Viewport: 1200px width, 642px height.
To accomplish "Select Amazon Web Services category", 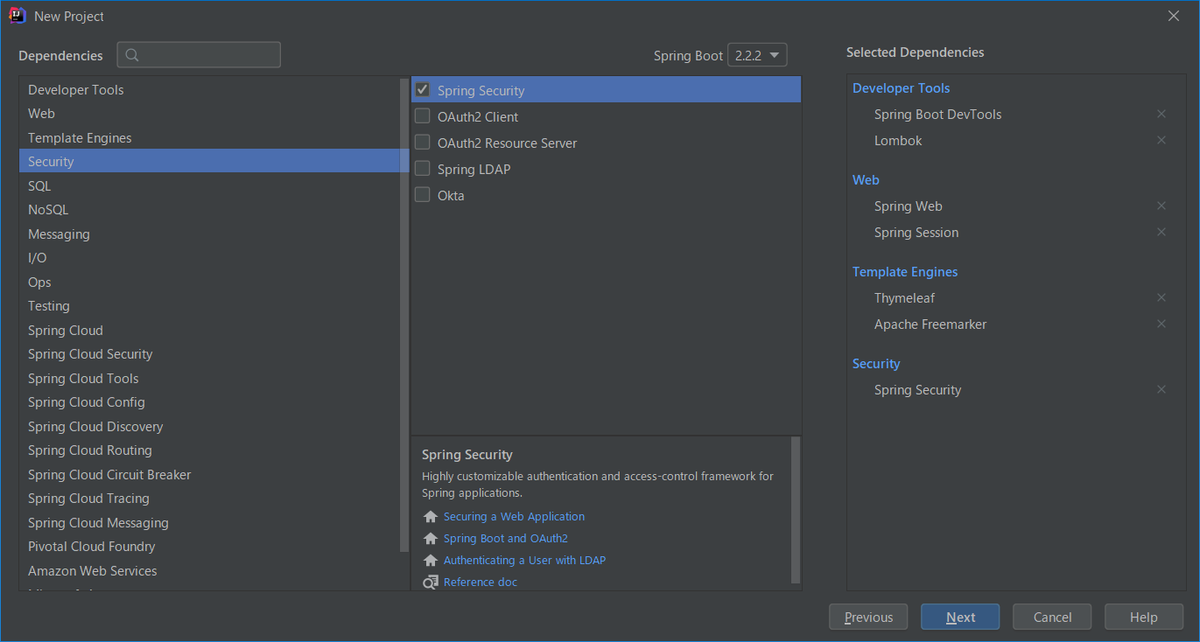I will [x=209, y=571].
